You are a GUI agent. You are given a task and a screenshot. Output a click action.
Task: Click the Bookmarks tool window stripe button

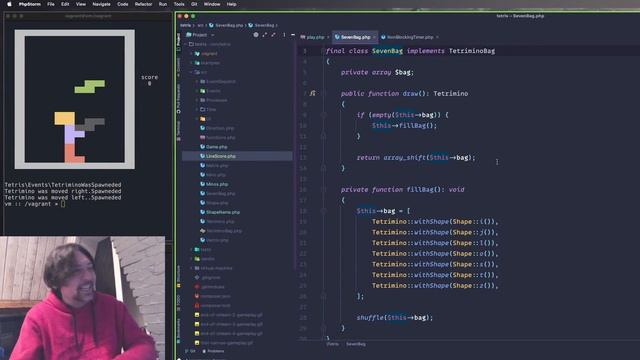coord(178,330)
